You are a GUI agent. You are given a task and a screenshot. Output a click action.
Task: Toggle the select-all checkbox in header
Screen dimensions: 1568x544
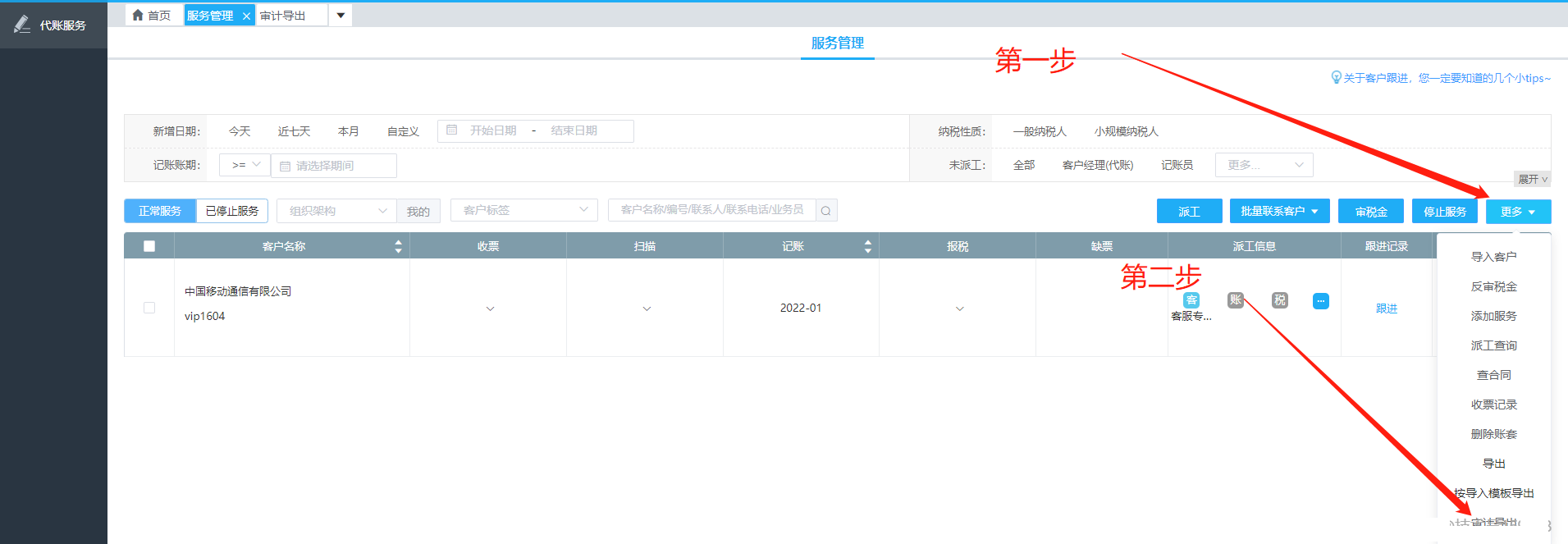pyautogui.click(x=149, y=246)
